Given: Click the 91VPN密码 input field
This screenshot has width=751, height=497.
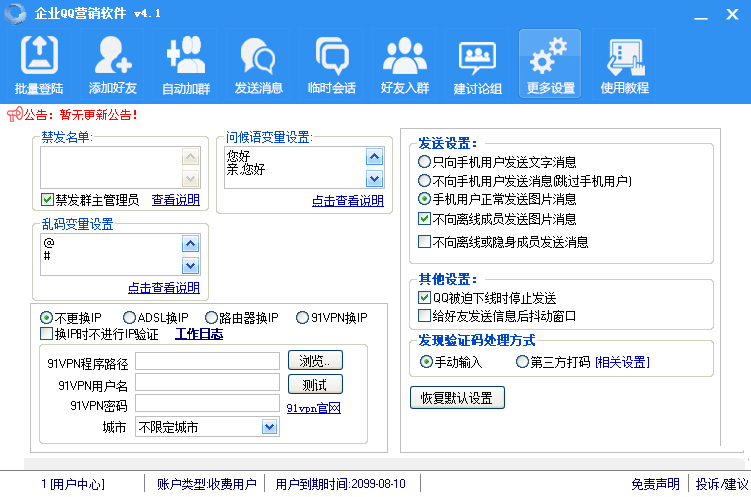Looking at the screenshot, I should click(x=207, y=403).
